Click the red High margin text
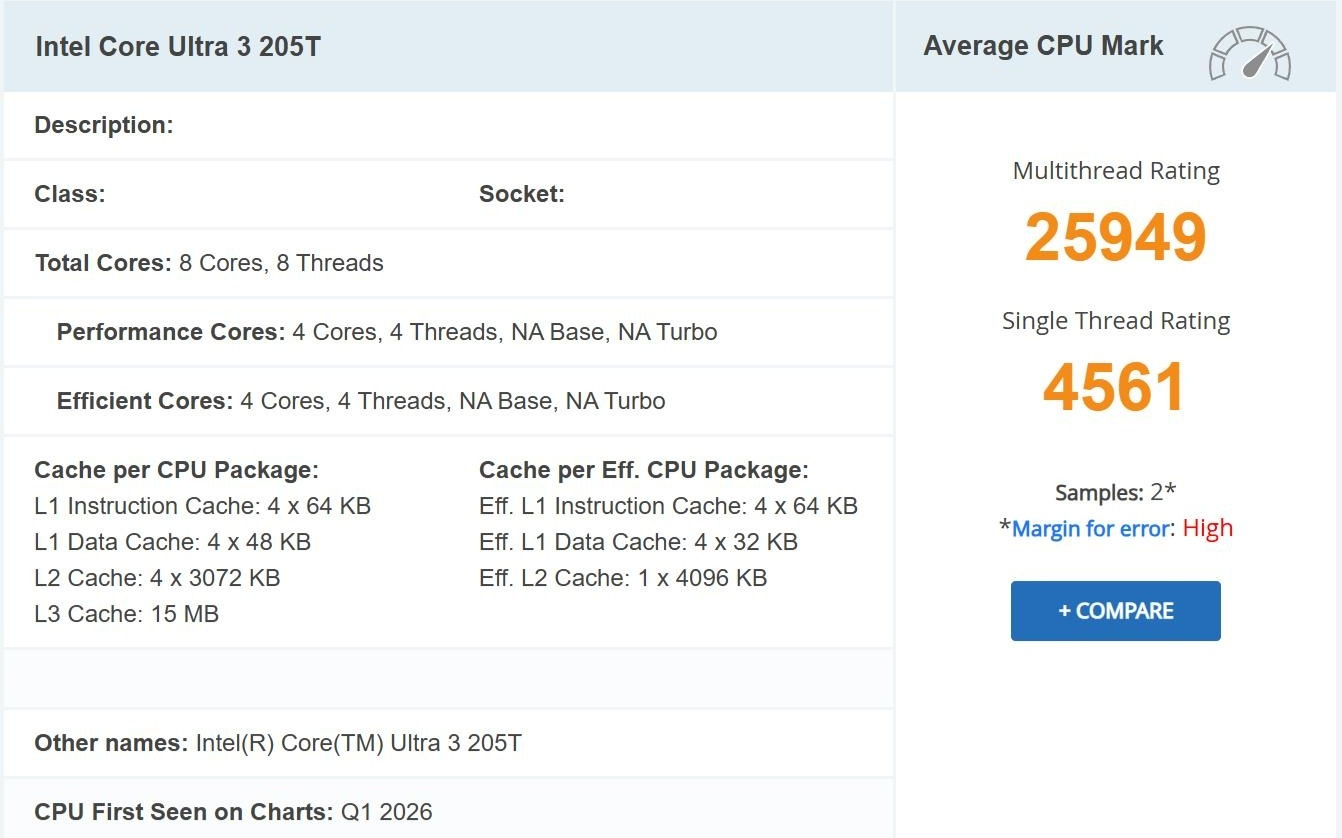1342x838 pixels. [1207, 528]
